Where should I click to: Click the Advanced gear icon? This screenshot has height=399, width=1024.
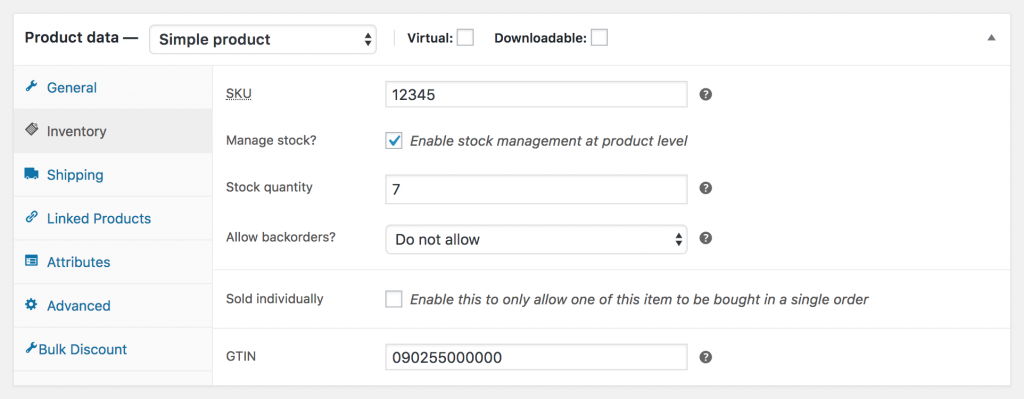coord(31,305)
